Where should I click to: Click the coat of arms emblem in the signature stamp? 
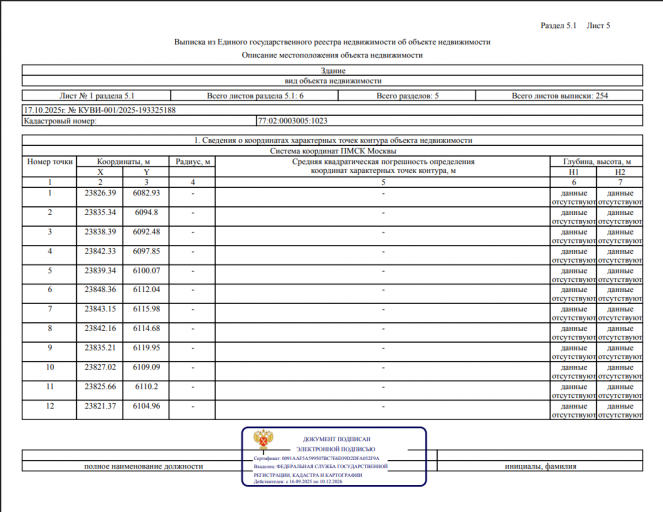[x=263, y=440]
